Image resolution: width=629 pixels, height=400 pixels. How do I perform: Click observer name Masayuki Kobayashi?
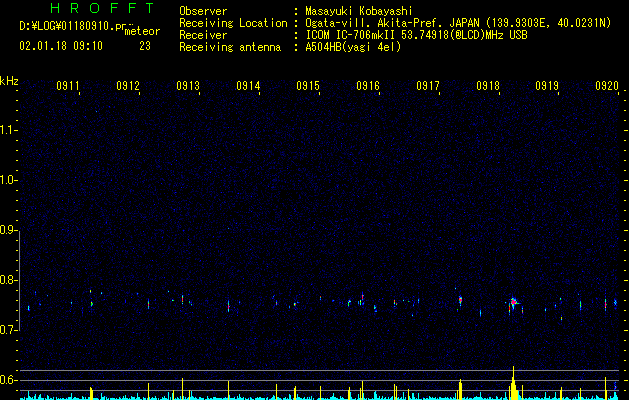click(x=358, y=11)
